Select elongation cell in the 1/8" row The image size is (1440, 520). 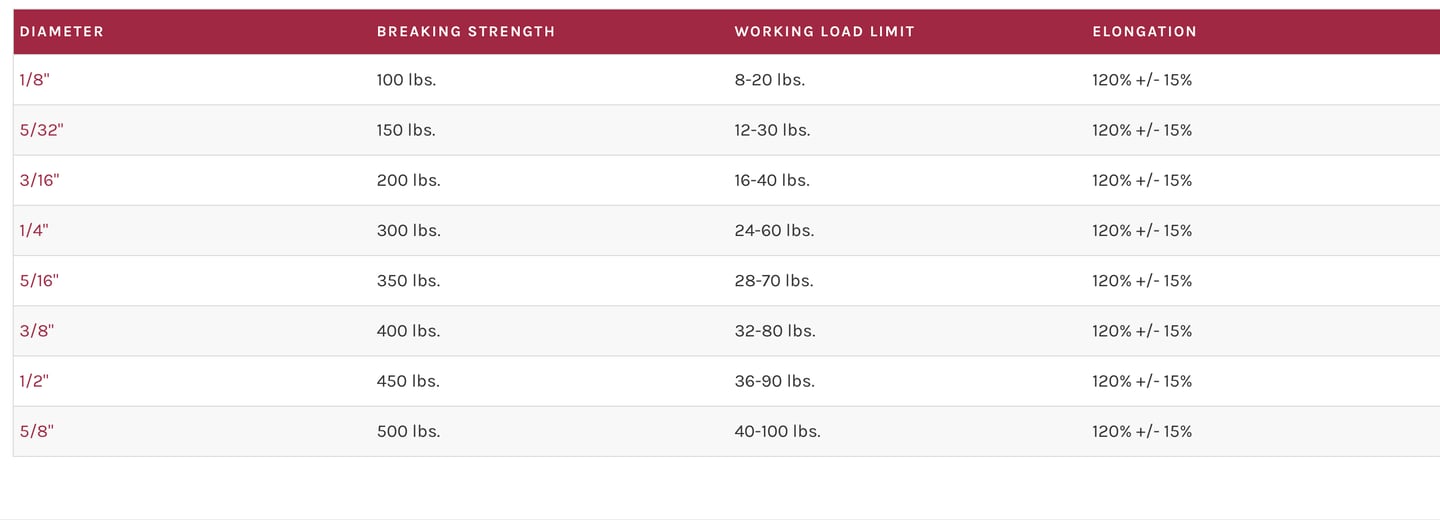click(1142, 80)
